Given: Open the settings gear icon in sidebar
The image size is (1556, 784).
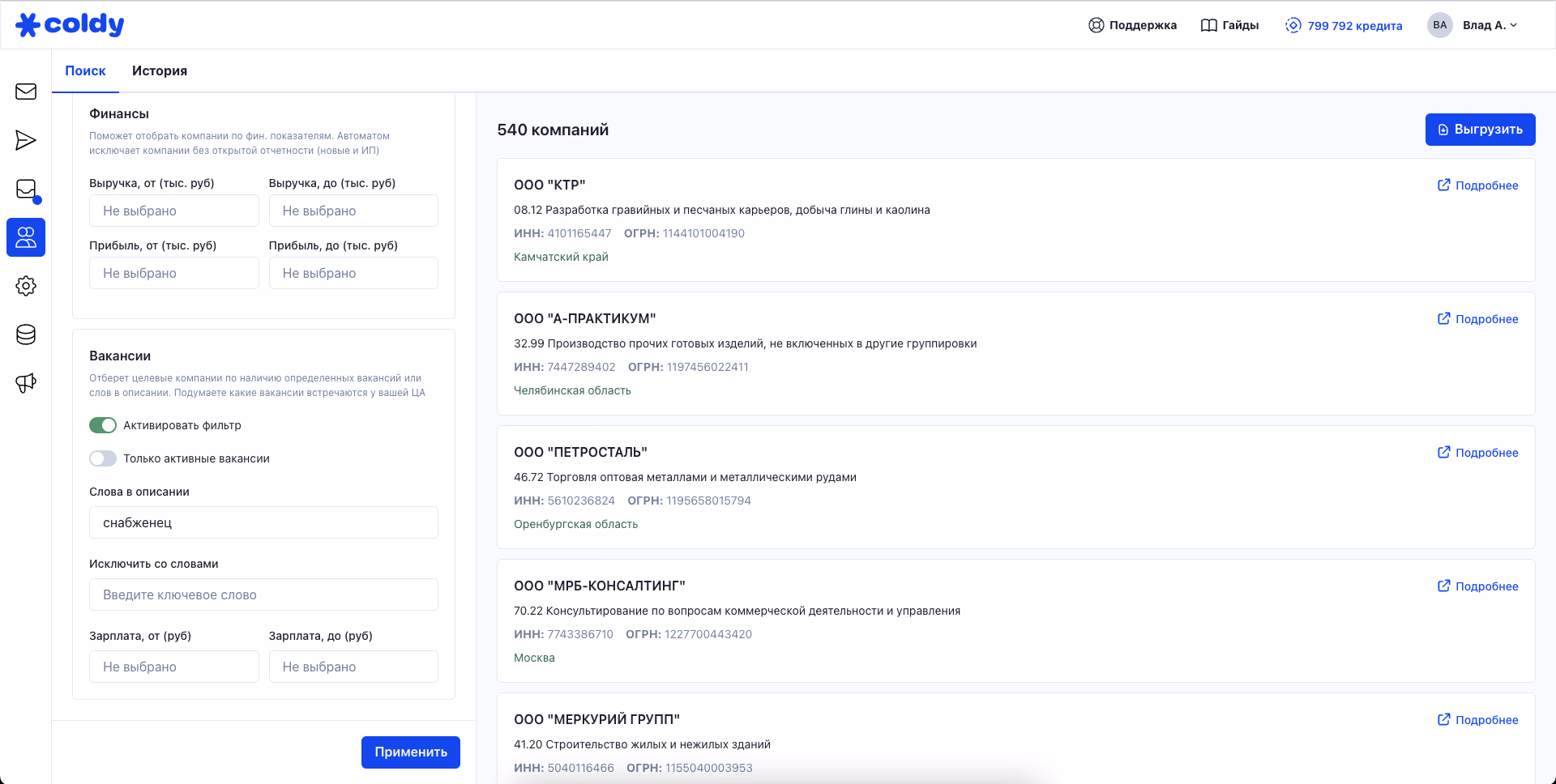Looking at the screenshot, I should click(x=26, y=286).
